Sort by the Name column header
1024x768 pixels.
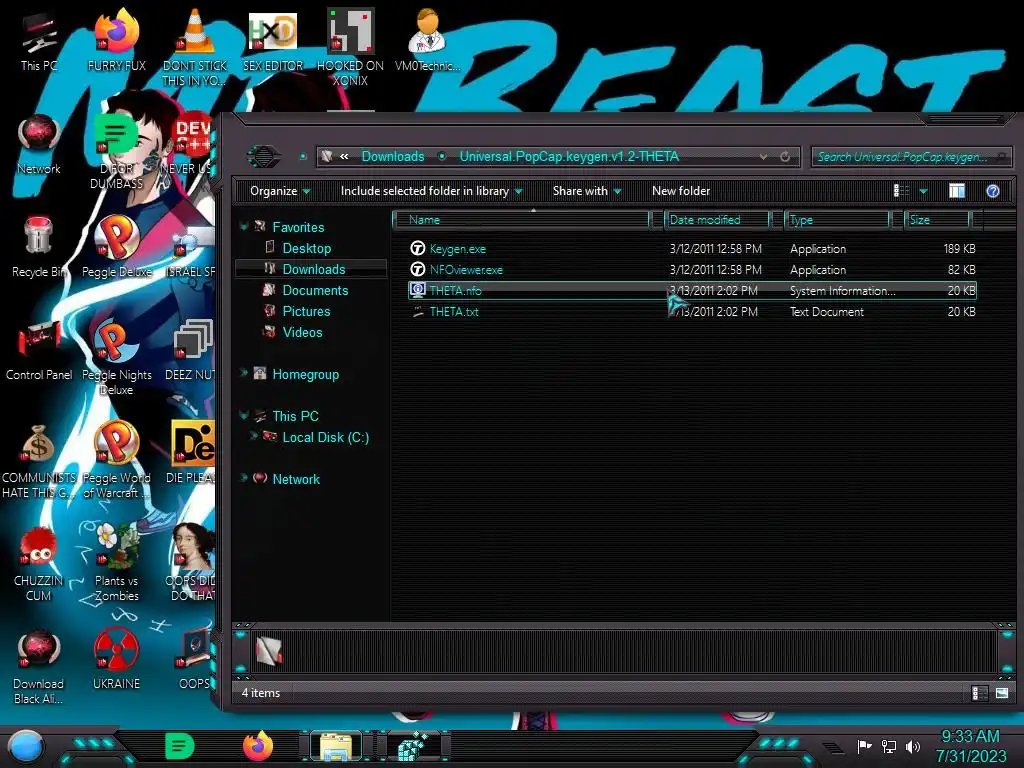[x=522, y=220]
